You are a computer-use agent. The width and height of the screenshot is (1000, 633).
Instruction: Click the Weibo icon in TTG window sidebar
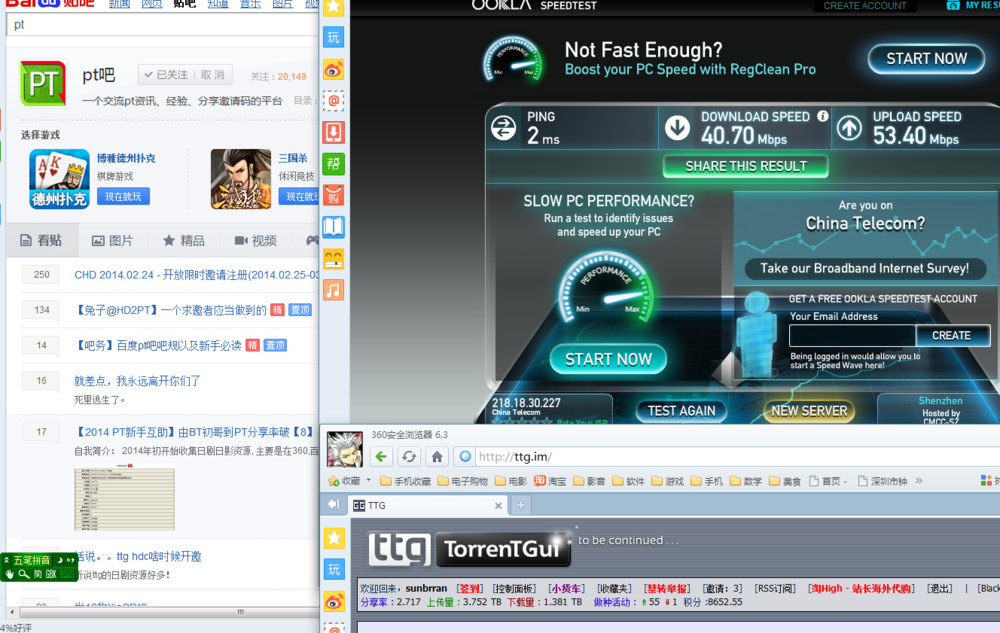pyautogui.click(x=334, y=601)
